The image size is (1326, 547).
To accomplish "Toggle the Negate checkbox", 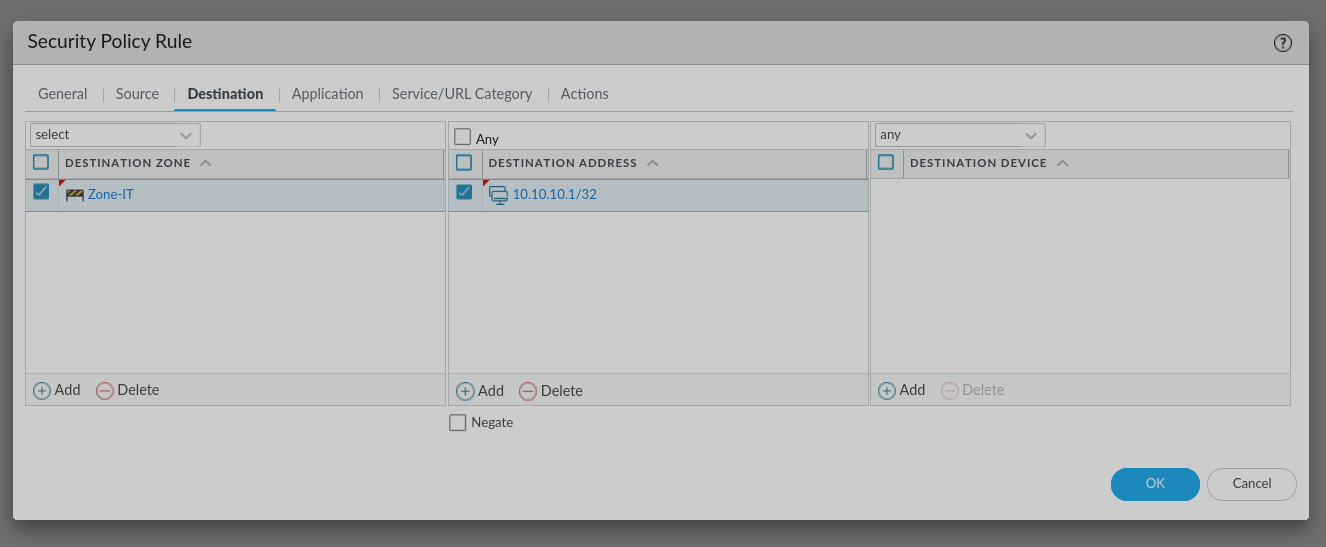I will click(x=458, y=423).
